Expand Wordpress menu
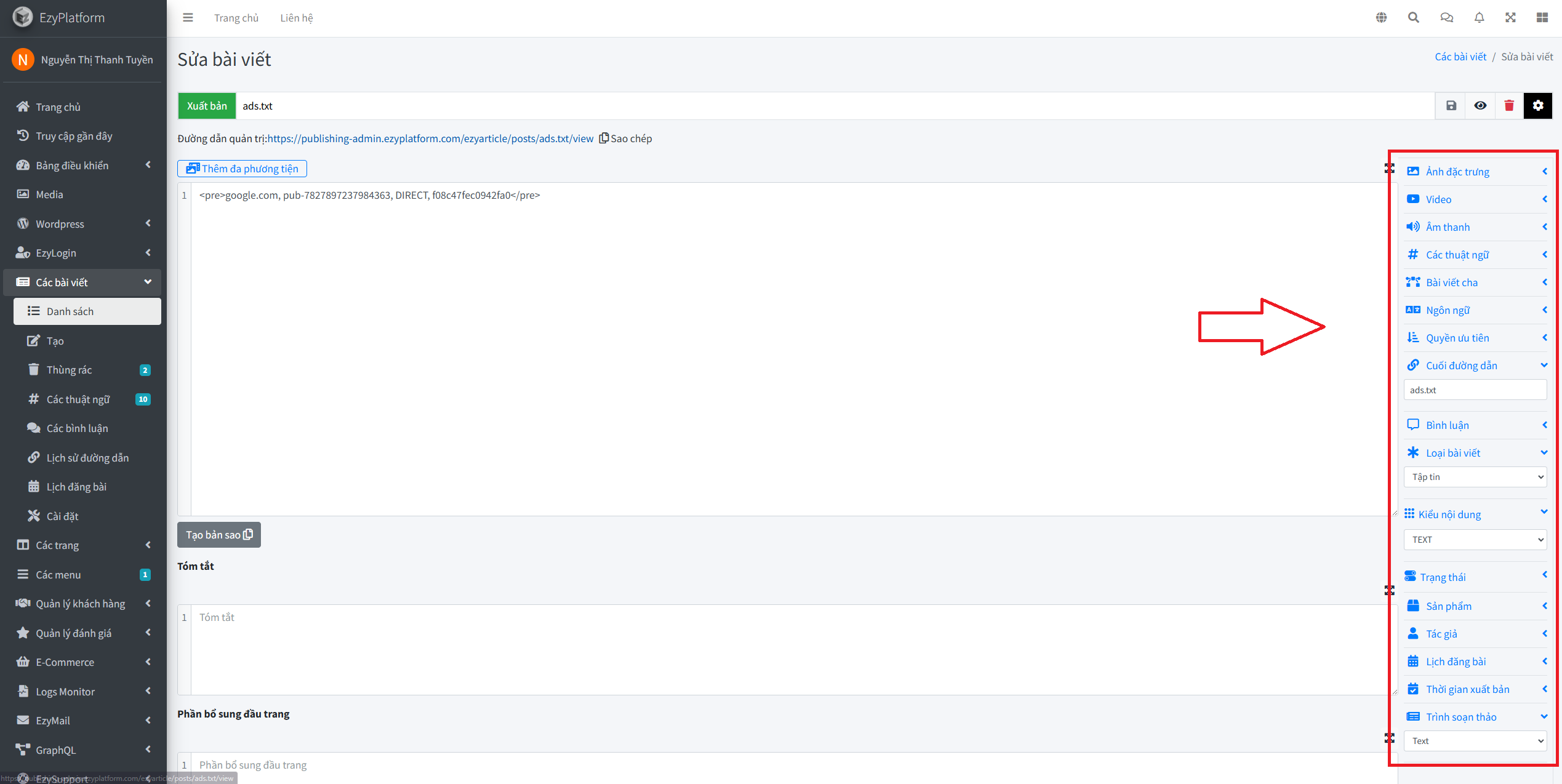 point(82,224)
